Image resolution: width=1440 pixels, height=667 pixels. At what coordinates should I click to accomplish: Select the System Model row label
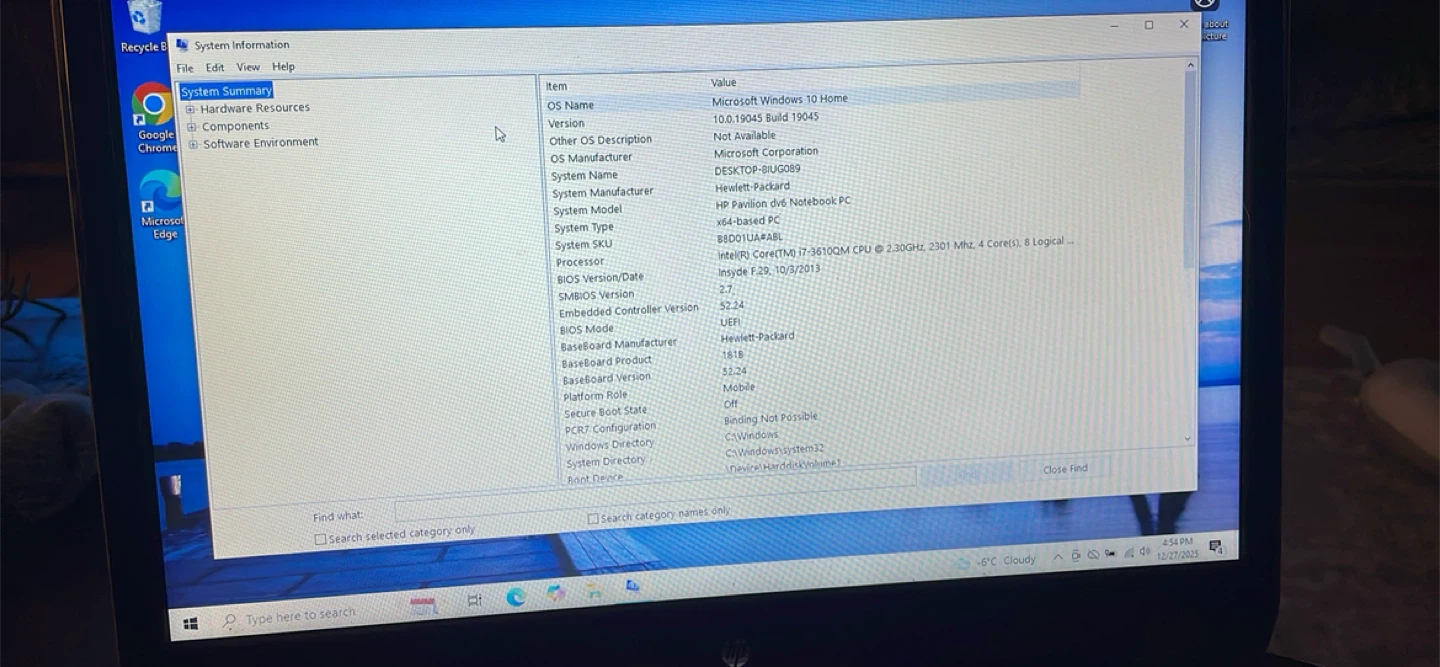point(587,211)
